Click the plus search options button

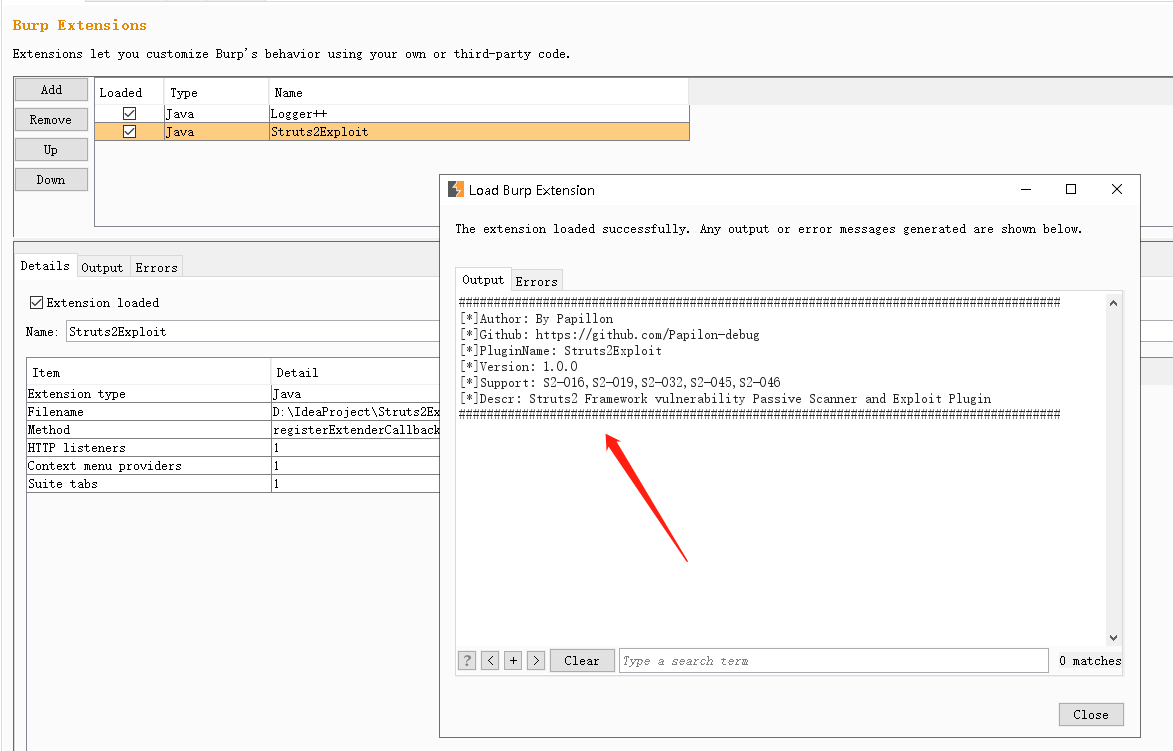pyautogui.click(x=513, y=660)
